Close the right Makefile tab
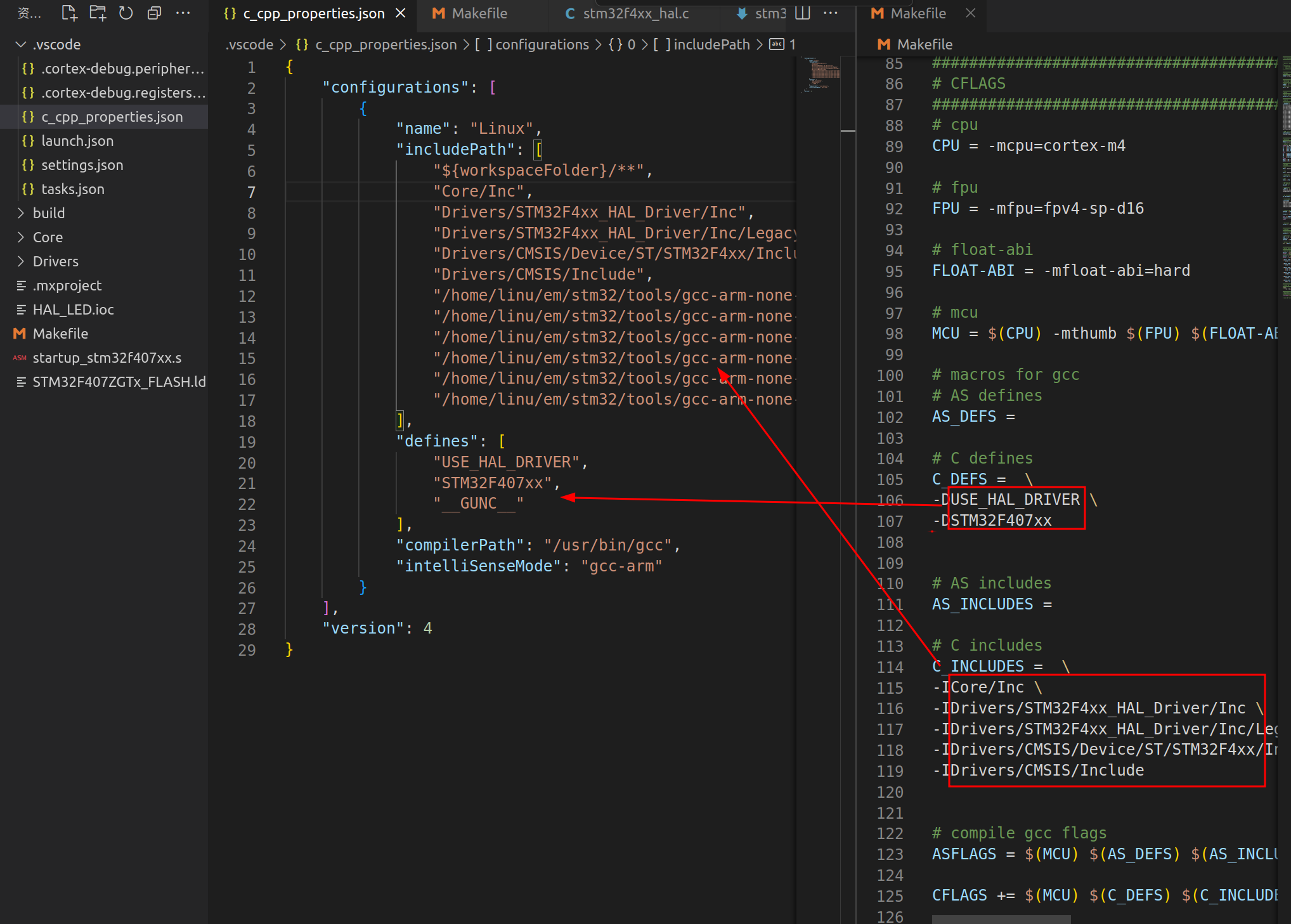The width and height of the screenshot is (1291, 924). pyautogui.click(x=970, y=13)
